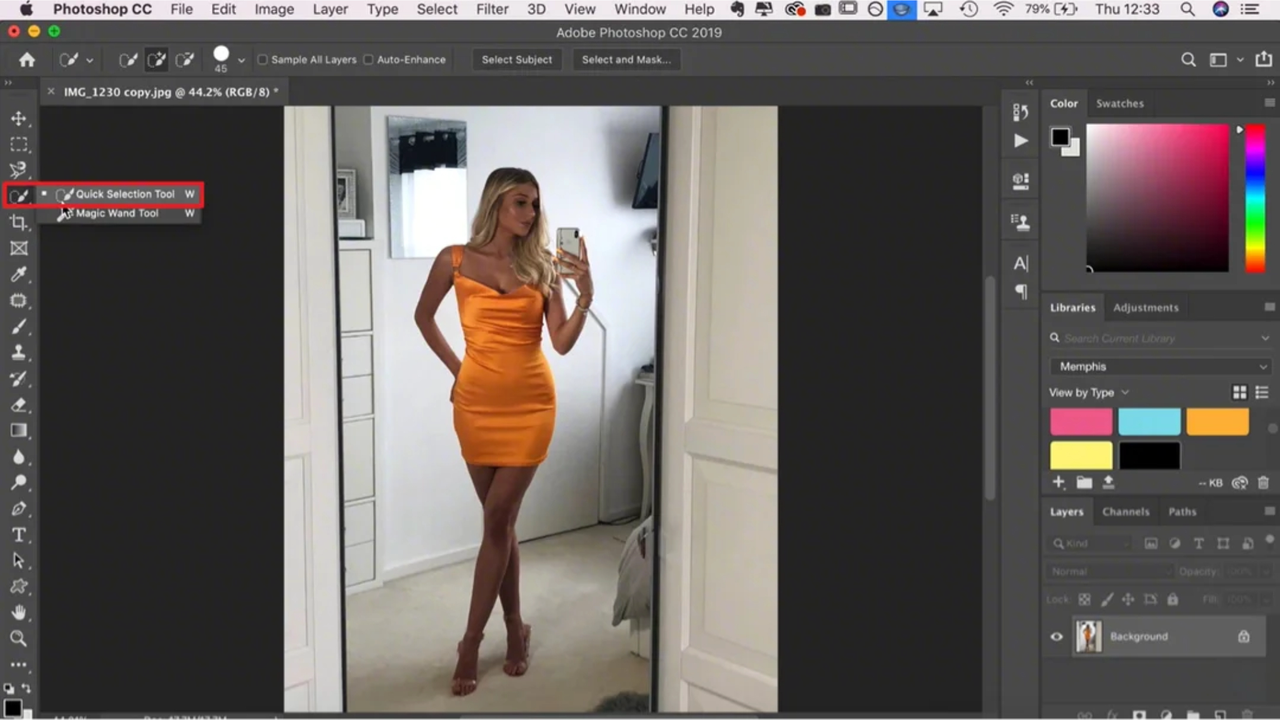Enable the Sample All Layers checkbox
1280x720 pixels.
(262, 59)
